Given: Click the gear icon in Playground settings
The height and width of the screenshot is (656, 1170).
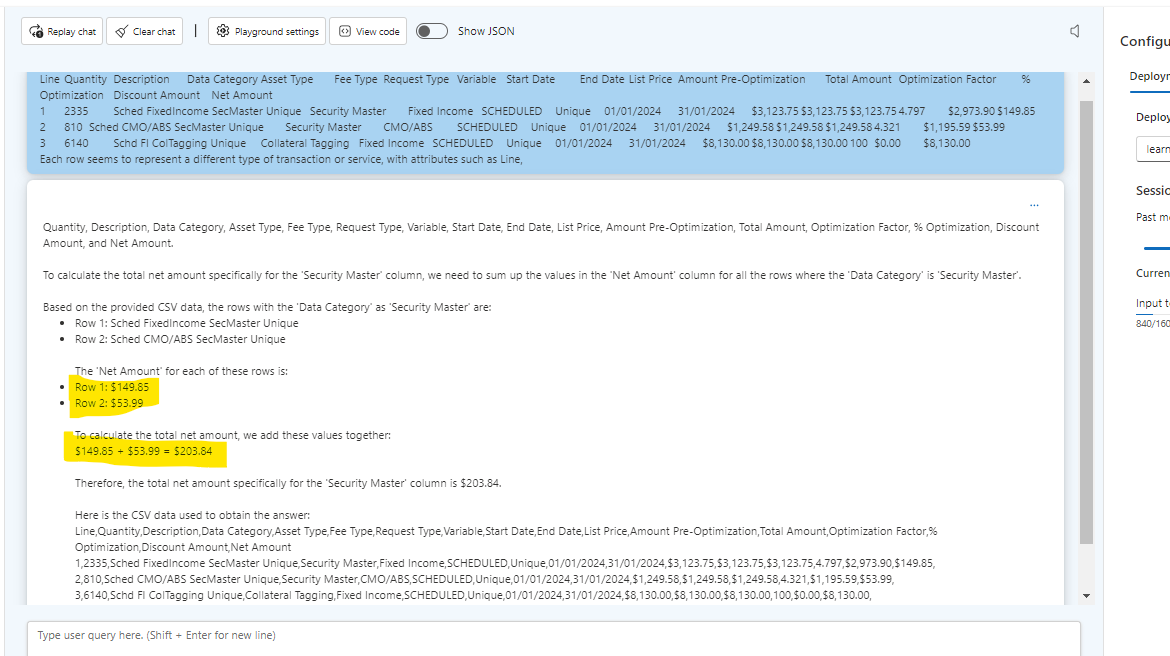Looking at the screenshot, I should click(x=222, y=31).
